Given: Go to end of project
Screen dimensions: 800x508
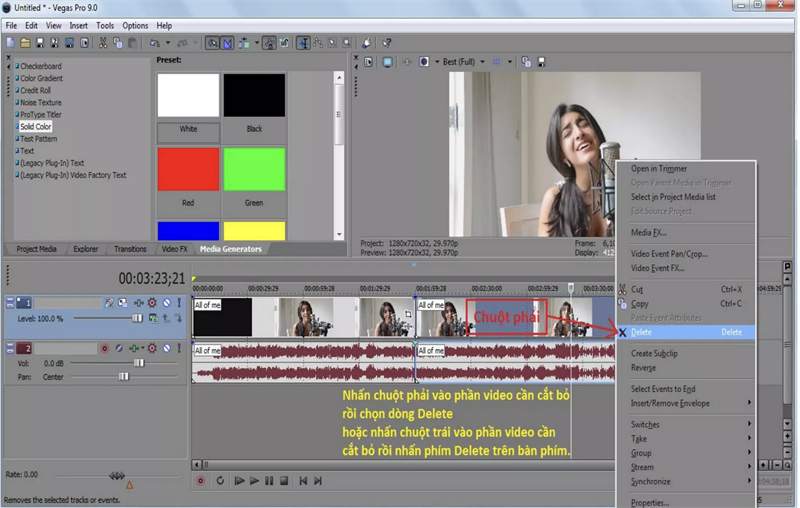Looking at the screenshot, I should [x=318, y=480].
